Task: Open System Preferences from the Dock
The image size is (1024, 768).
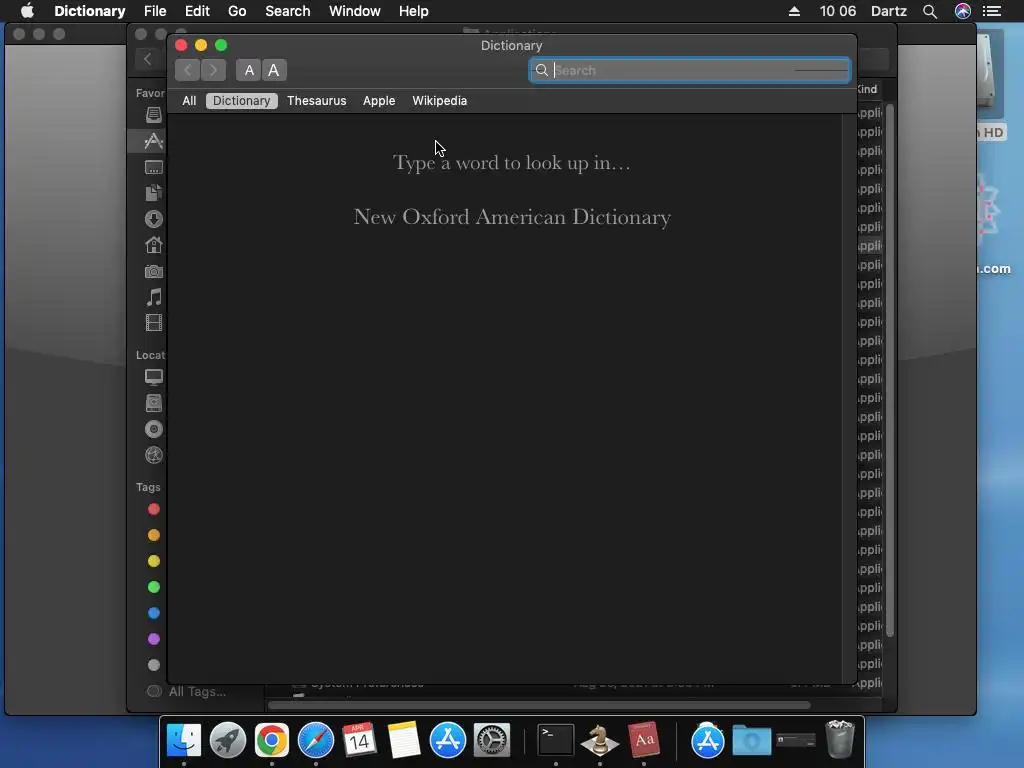Action: [x=491, y=741]
